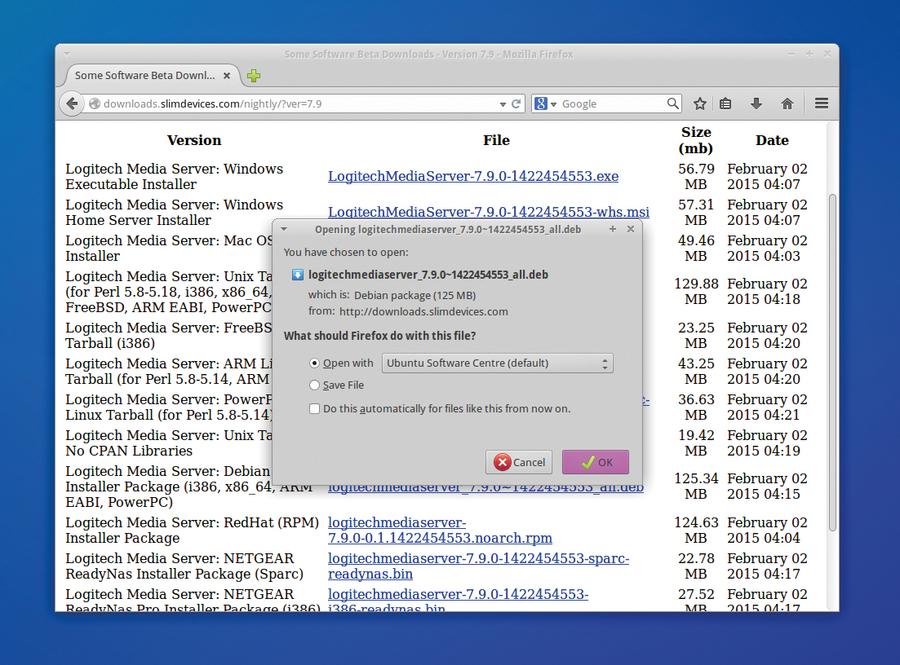Click the RedHat (RPM) Installer Package text

tap(192, 530)
